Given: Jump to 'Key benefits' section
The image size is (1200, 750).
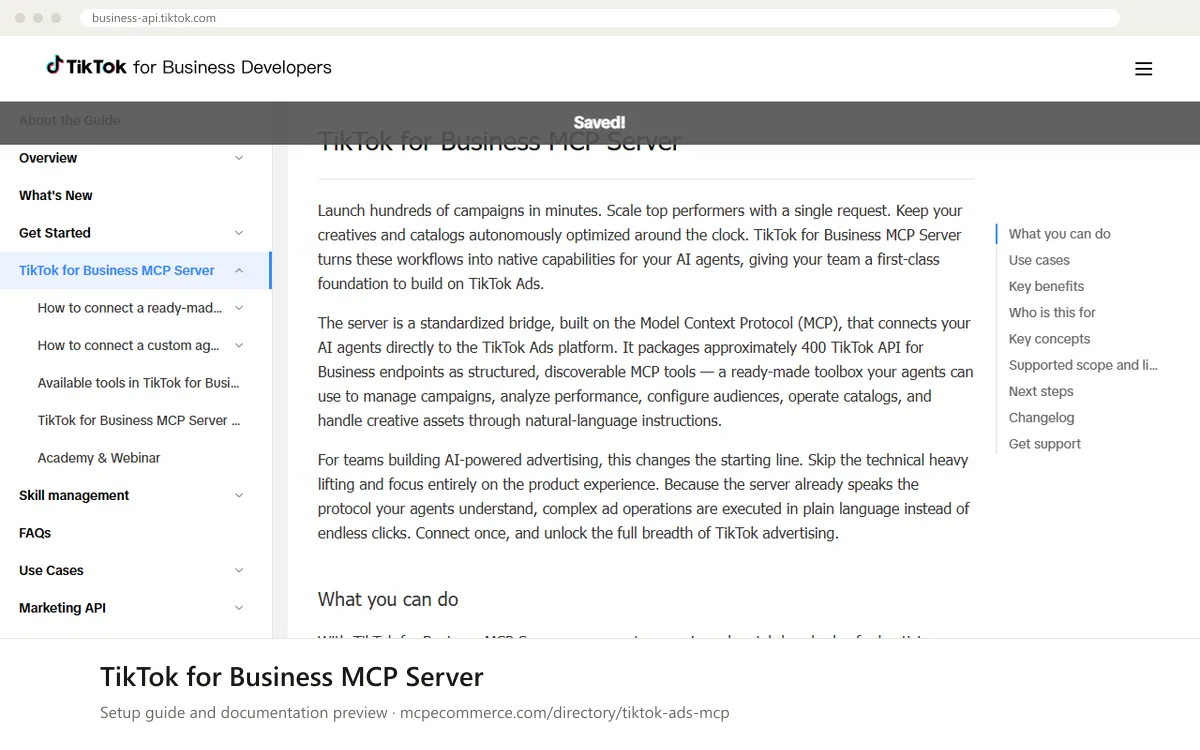Looking at the screenshot, I should [x=1046, y=286].
